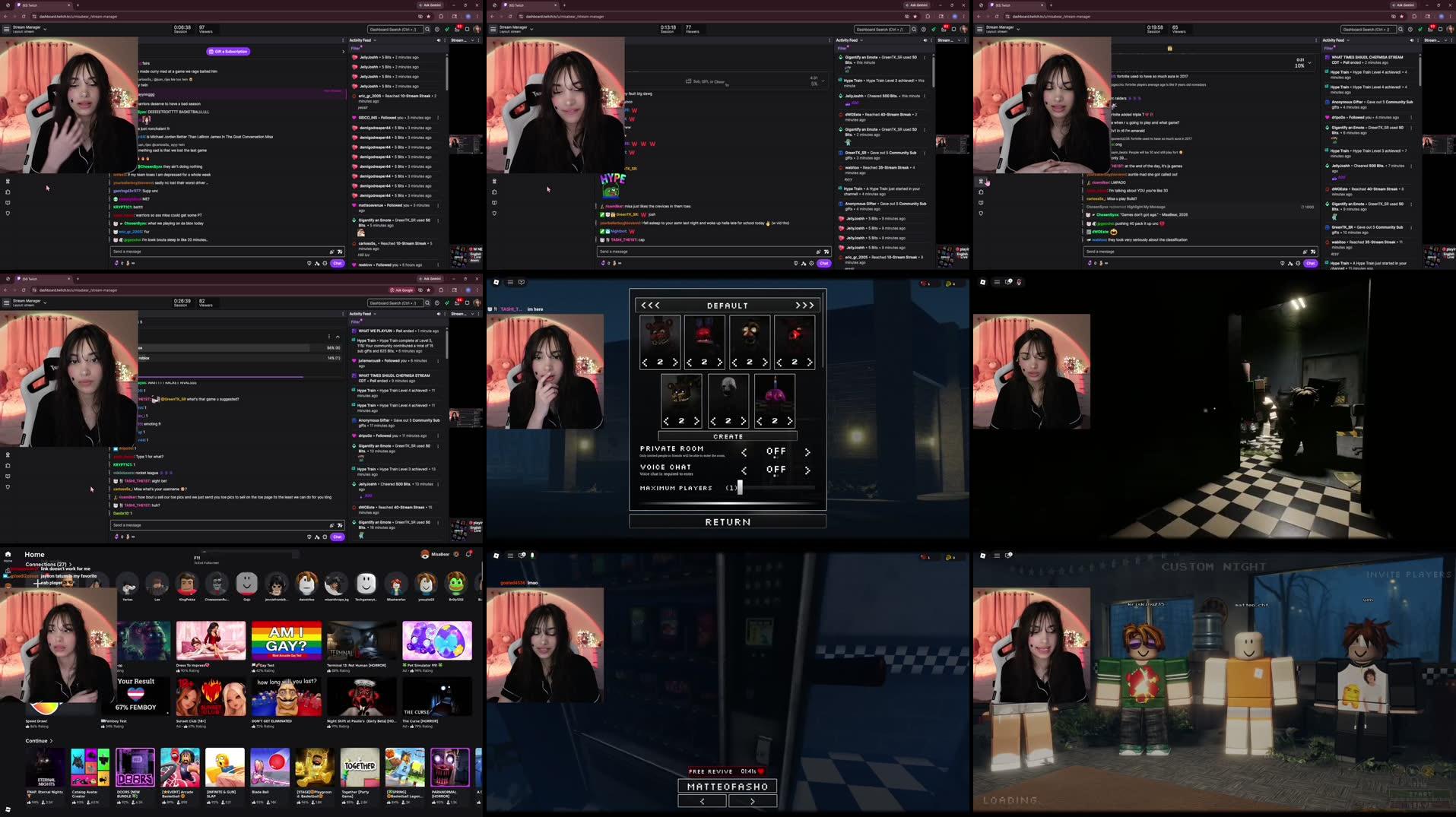The width and height of the screenshot is (1456, 817).
Task: Enable Voice Chat in the room settings
Action: click(x=807, y=470)
